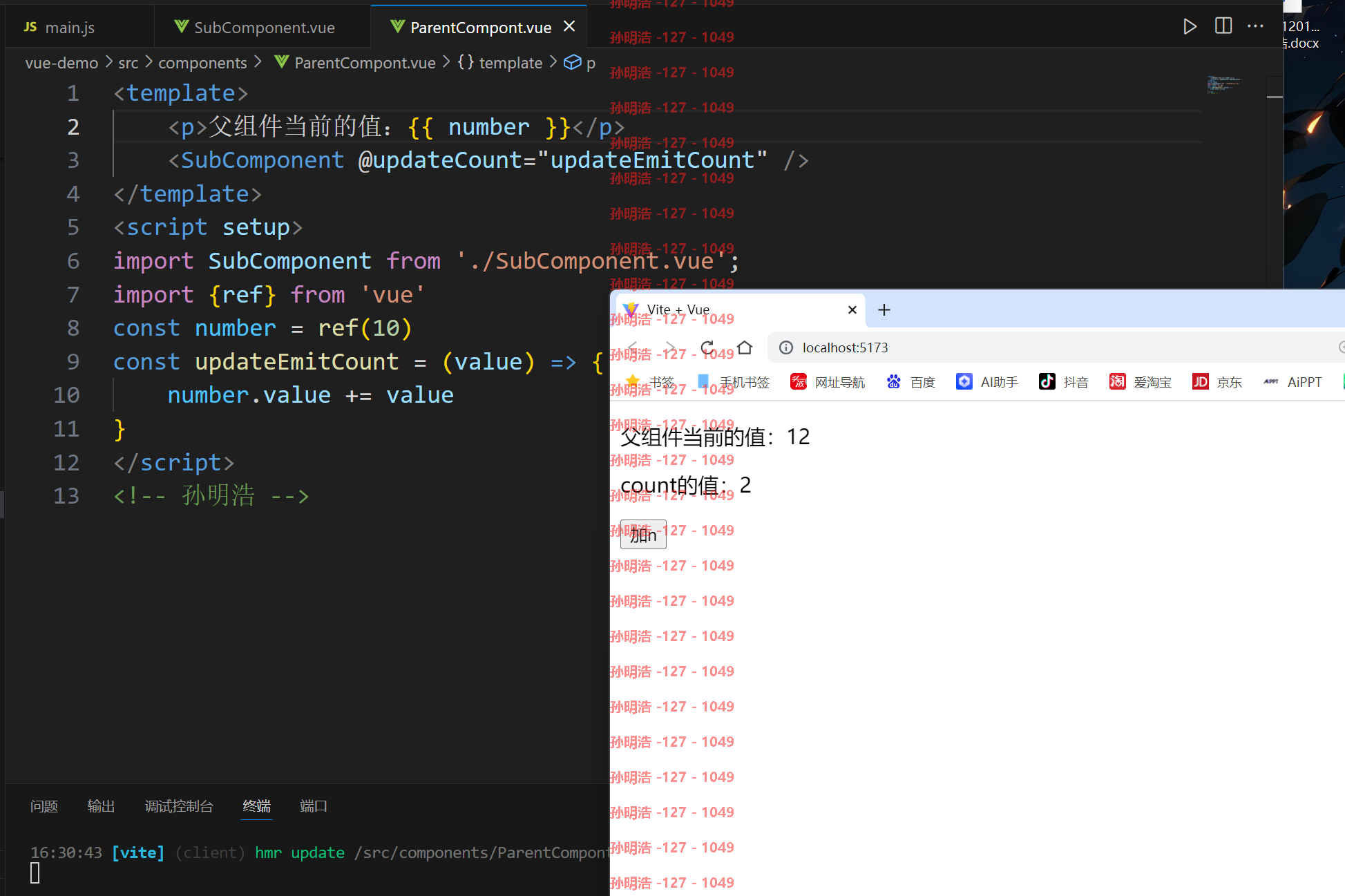Click updateEmitCount on line 9
This screenshot has height=896, width=1345.
click(x=296, y=361)
